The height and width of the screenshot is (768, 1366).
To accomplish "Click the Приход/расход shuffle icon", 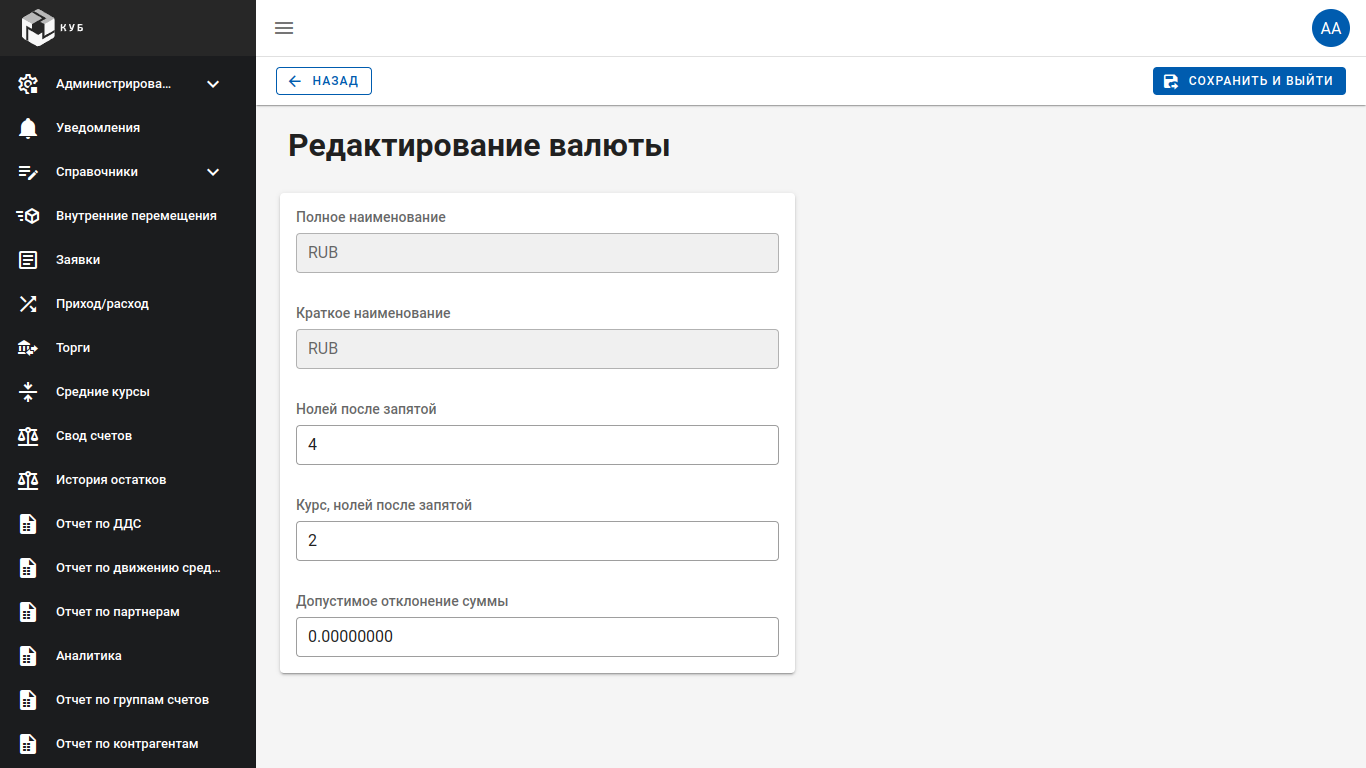I will tap(28, 304).
